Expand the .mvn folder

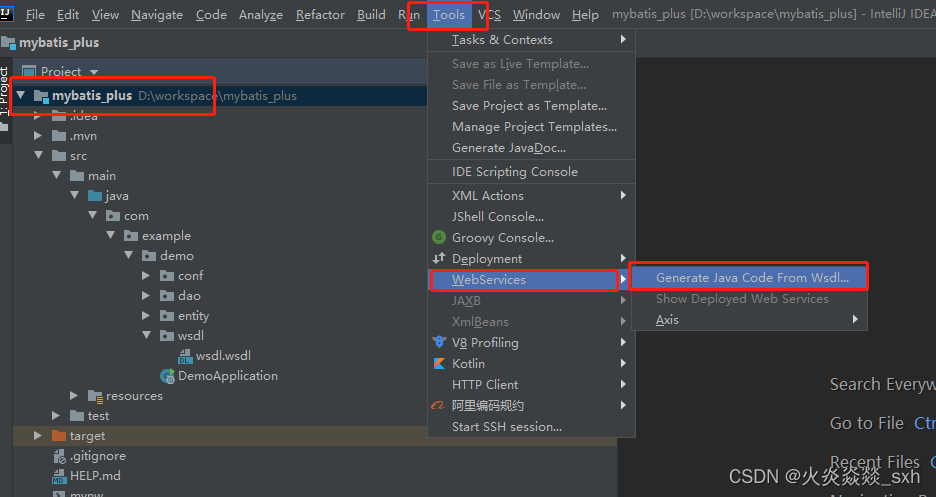click(38, 136)
